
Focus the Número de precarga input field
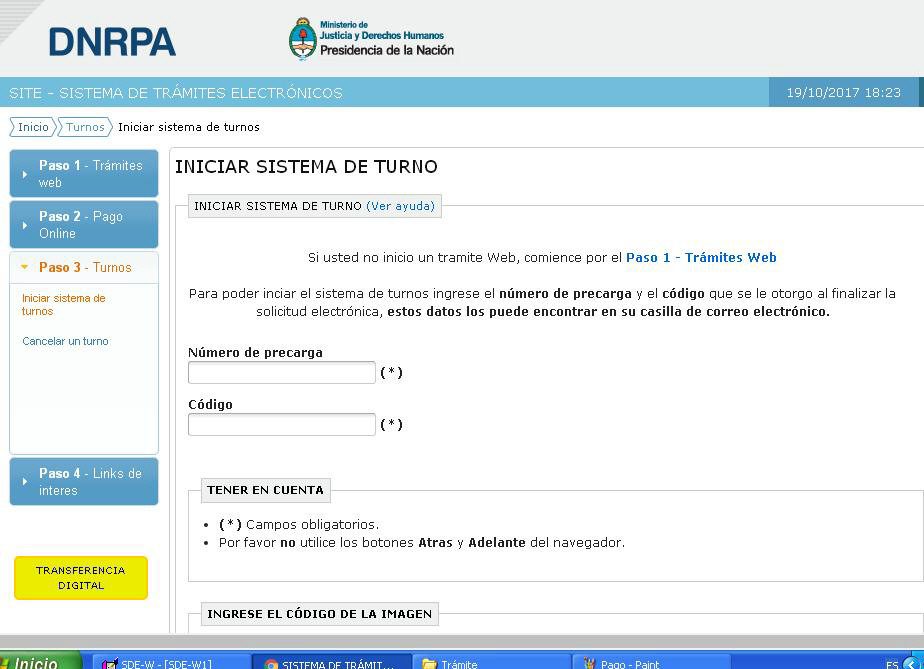point(282,373)
